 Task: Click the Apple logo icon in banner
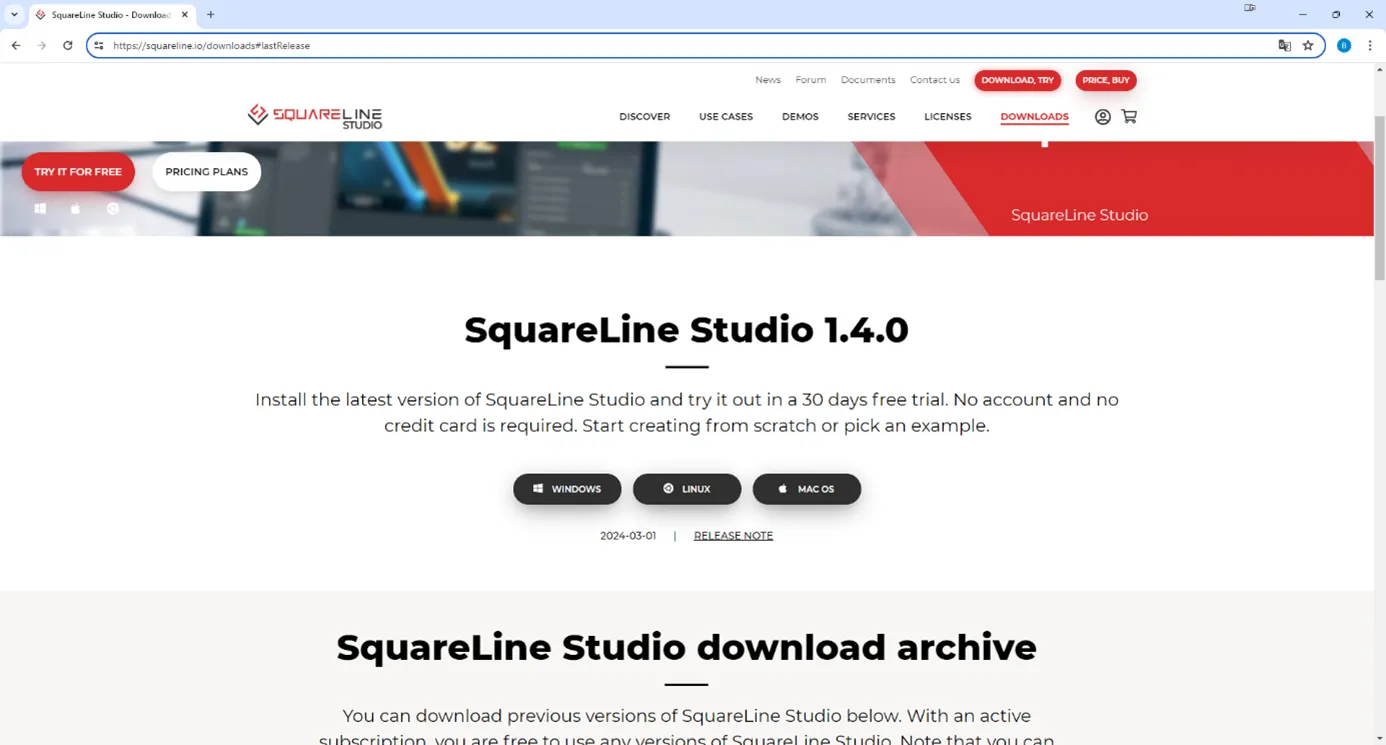(75, 209)
